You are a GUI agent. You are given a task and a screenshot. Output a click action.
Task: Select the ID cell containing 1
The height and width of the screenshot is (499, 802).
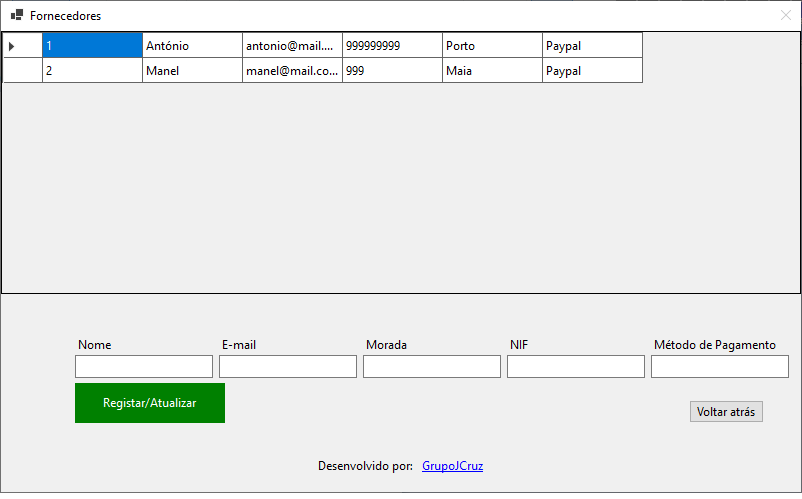coord(92,46)
